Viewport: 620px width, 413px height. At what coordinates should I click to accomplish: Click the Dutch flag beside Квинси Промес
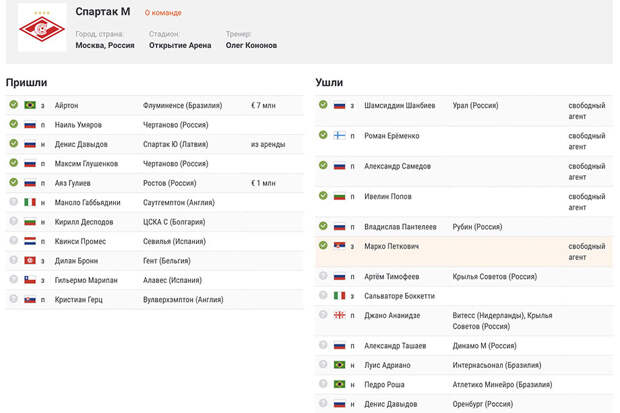click(30, 241)
